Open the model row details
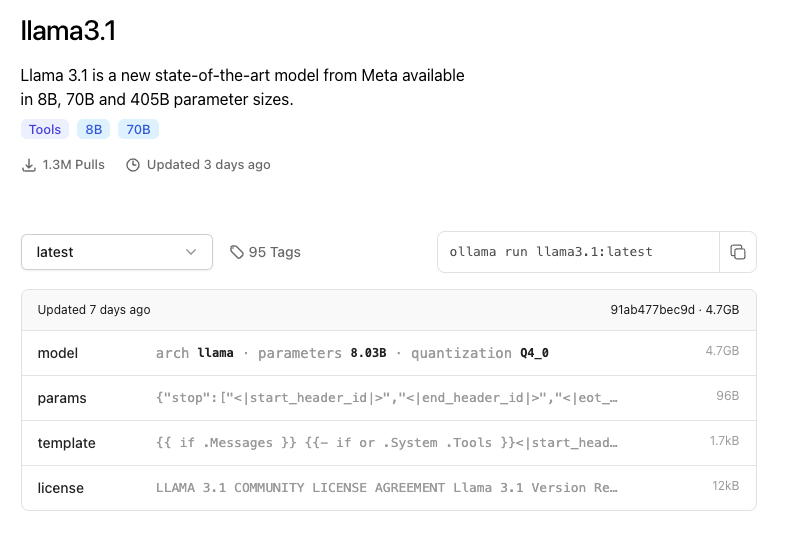Viewport: 786px width, 539px height. pos(388,353)
